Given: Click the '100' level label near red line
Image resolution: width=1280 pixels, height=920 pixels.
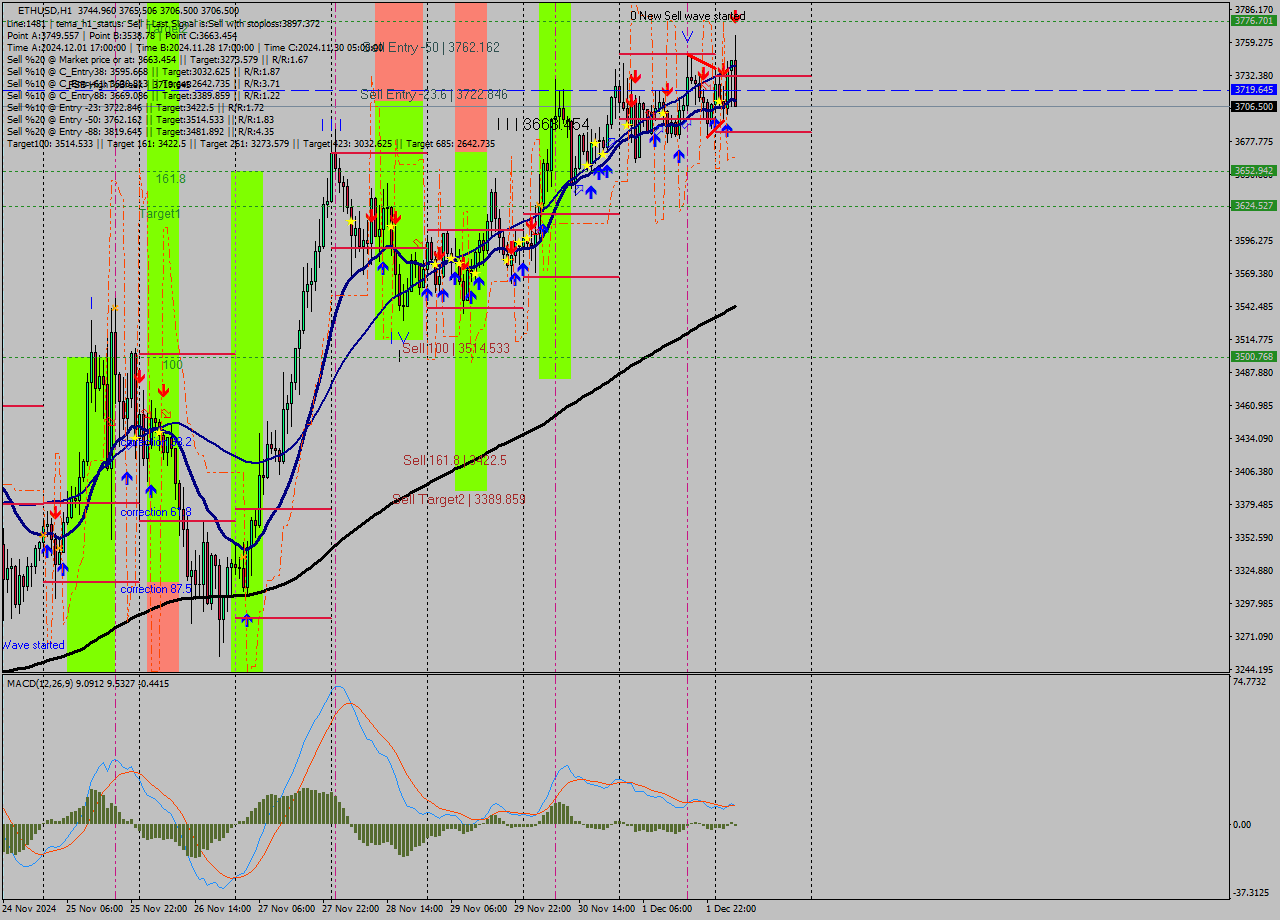Looking at the screenshot, I should (172, 365).
